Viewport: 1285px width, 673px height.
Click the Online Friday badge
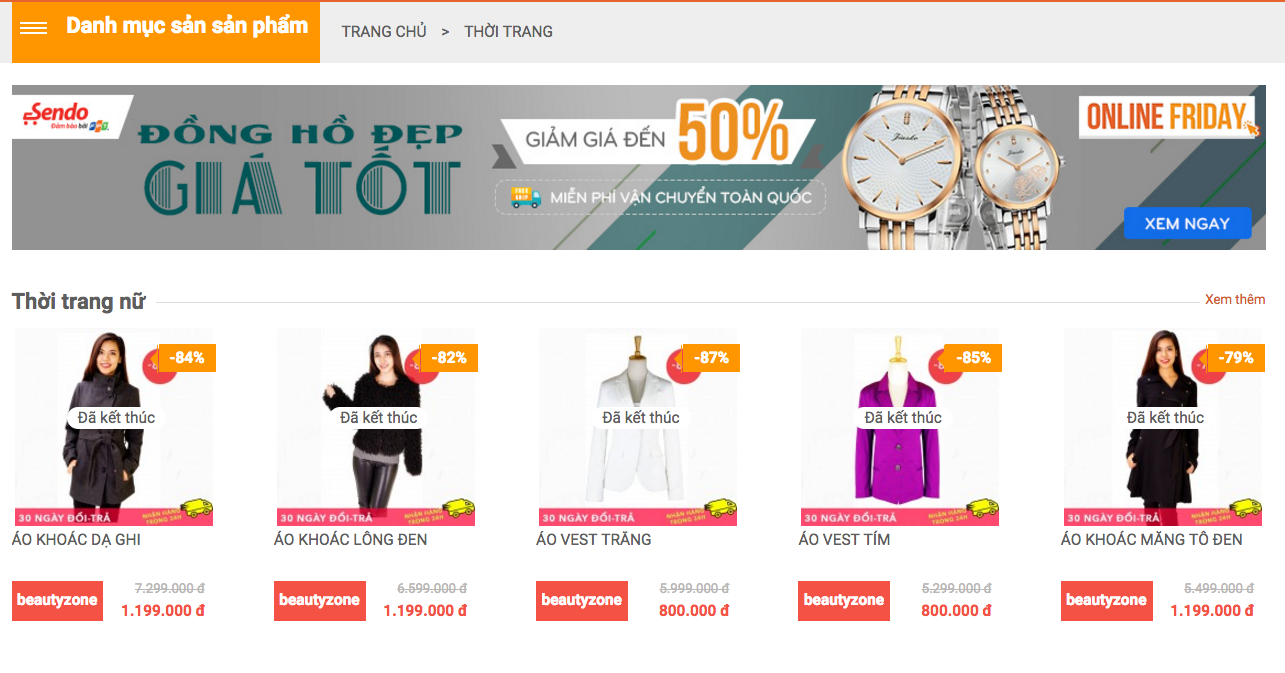[x=1165, y=117]
